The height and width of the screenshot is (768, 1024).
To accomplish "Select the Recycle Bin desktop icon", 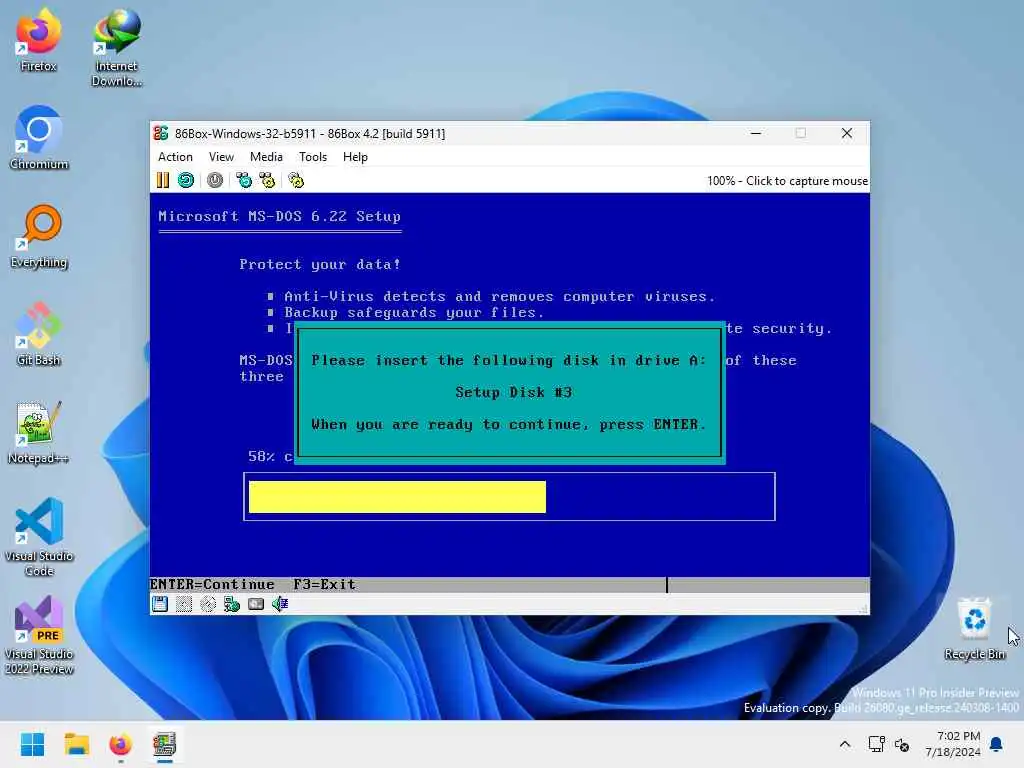I will point(975,629).
